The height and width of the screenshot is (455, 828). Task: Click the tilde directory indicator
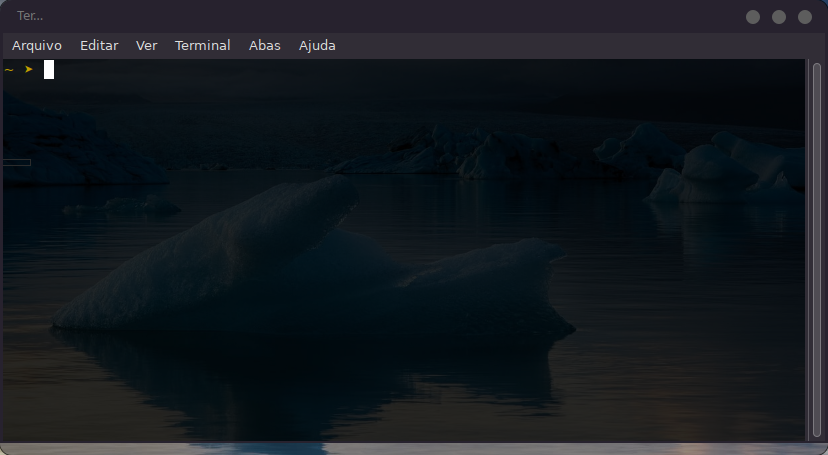pyautogui.click(x=9, y=69)
